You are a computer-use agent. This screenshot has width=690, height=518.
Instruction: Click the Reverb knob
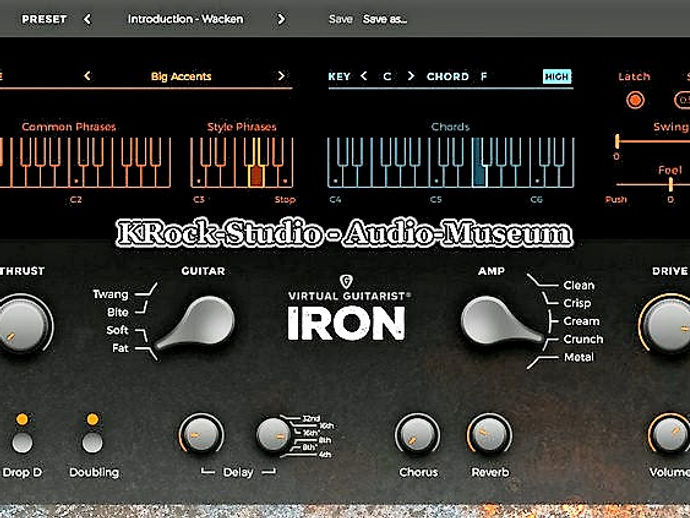point(489,434)
